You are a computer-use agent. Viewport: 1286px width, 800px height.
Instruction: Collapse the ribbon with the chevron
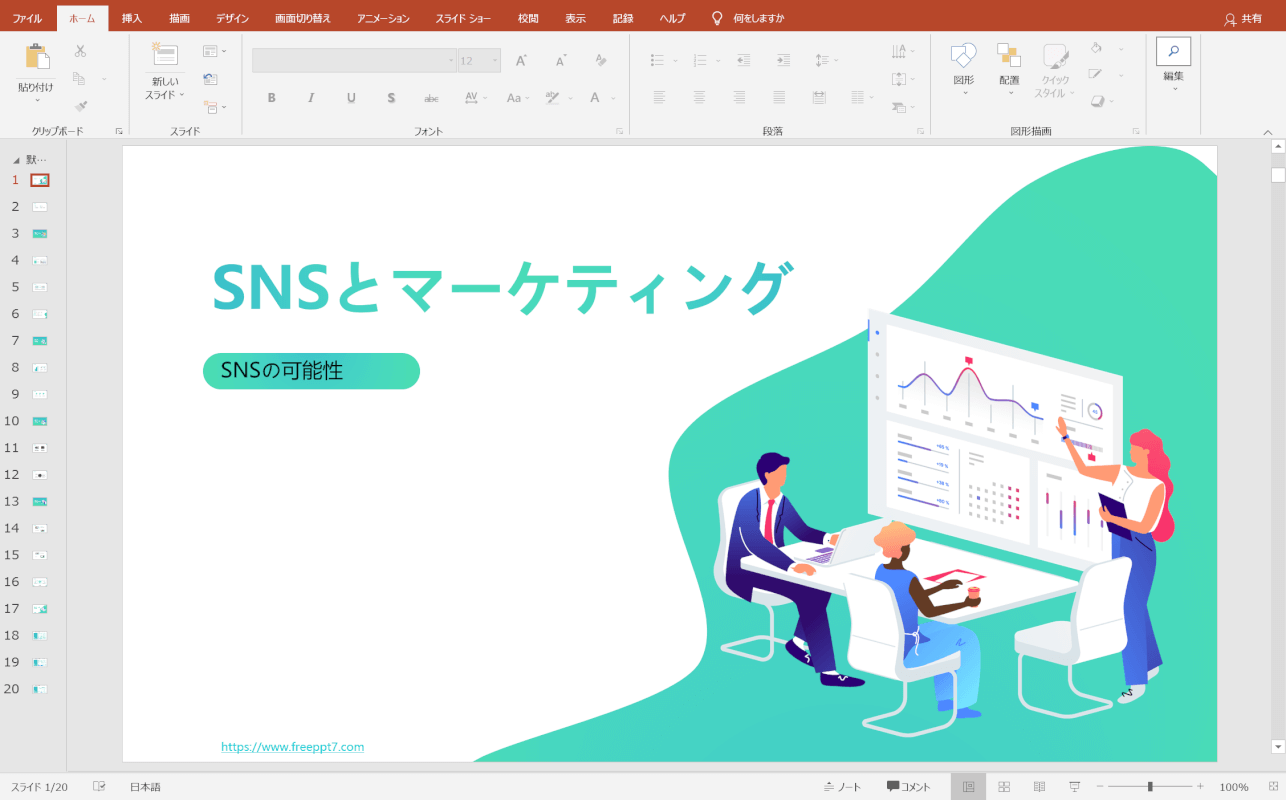tap(1268, 132)
